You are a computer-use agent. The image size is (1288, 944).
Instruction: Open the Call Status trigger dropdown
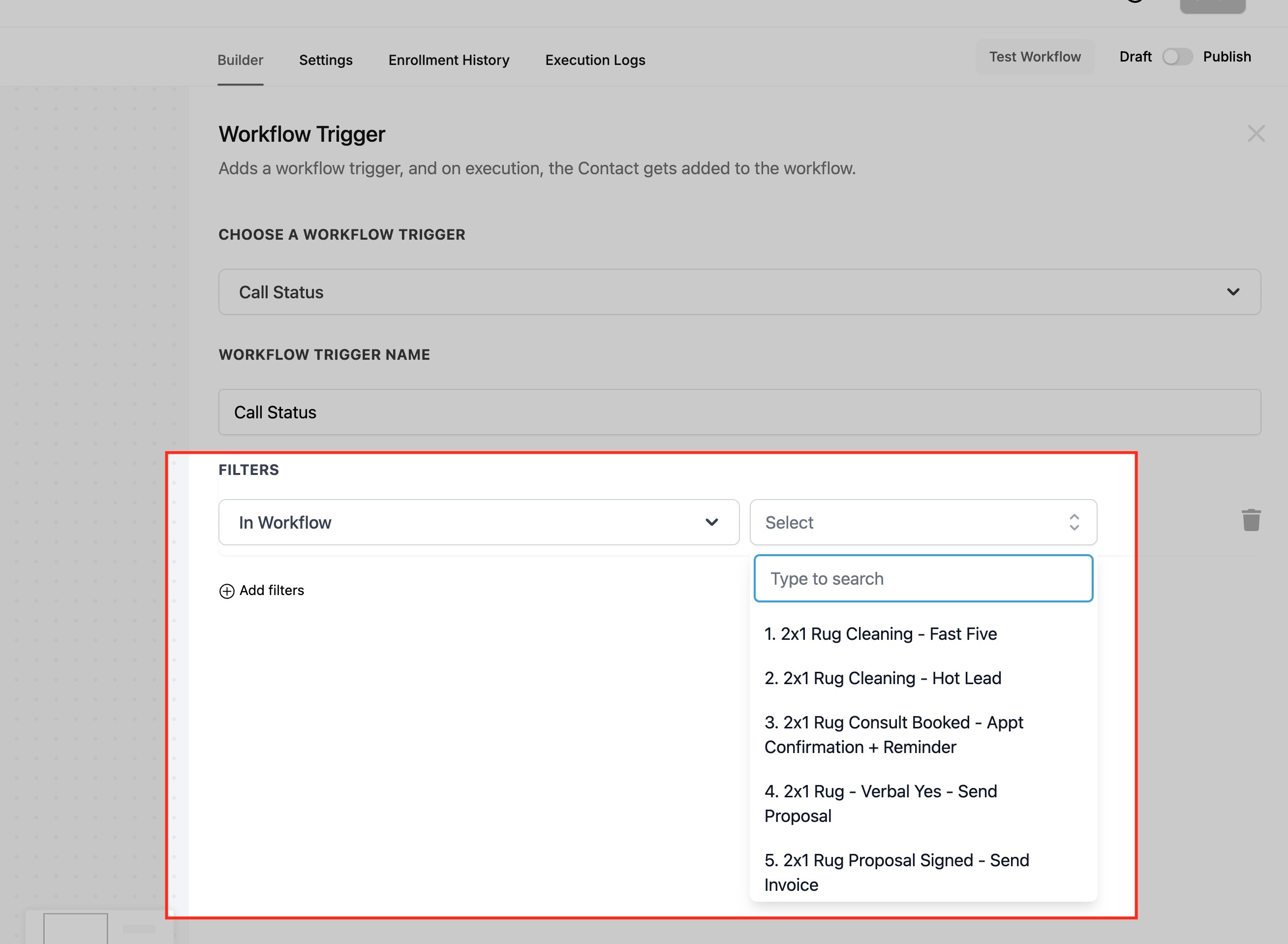[x=739, y=292]
